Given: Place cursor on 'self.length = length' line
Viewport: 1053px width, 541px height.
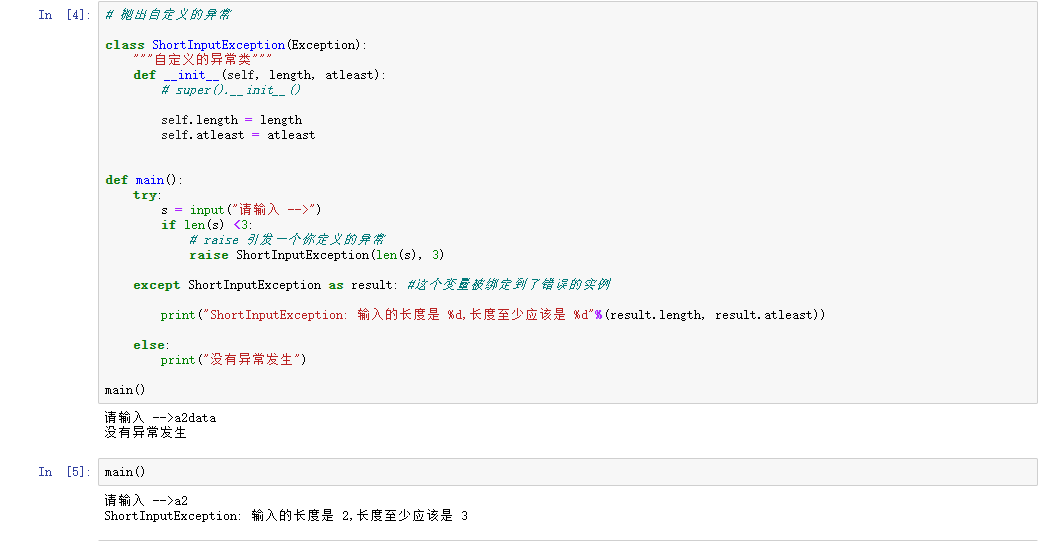Looking at the screenshot, I should click(x=231, y=120).
